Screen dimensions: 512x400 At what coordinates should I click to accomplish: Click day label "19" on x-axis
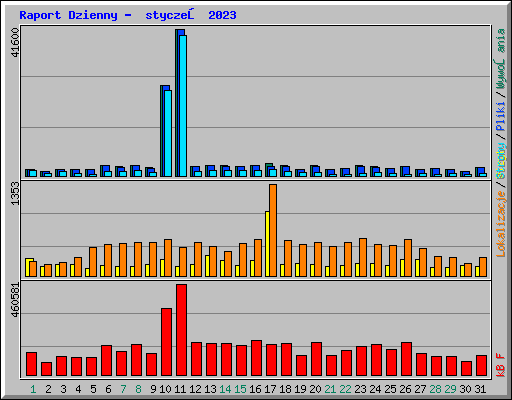(x=300, y=389)
